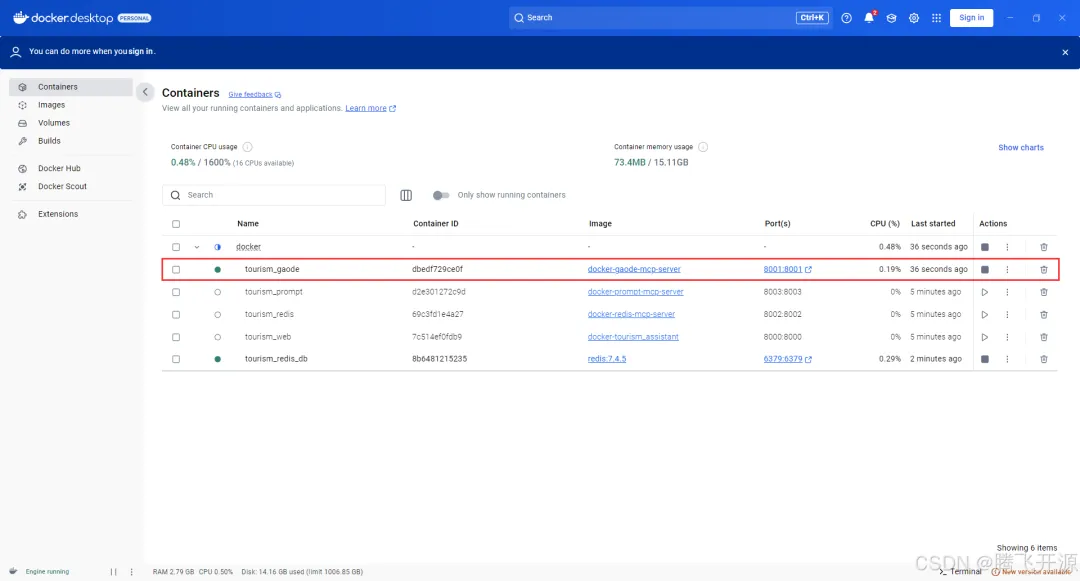Delete the tourism_redis container
This screenshot has height=581, width=1080.
tap(1043, 315)
